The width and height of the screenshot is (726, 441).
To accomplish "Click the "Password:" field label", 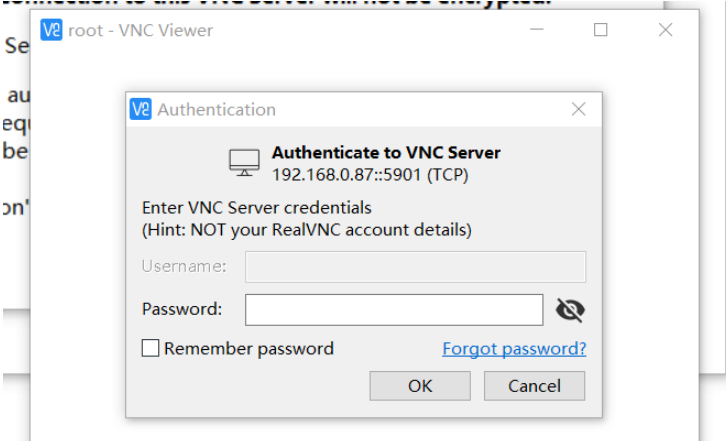I will click(x=182, y=309).
